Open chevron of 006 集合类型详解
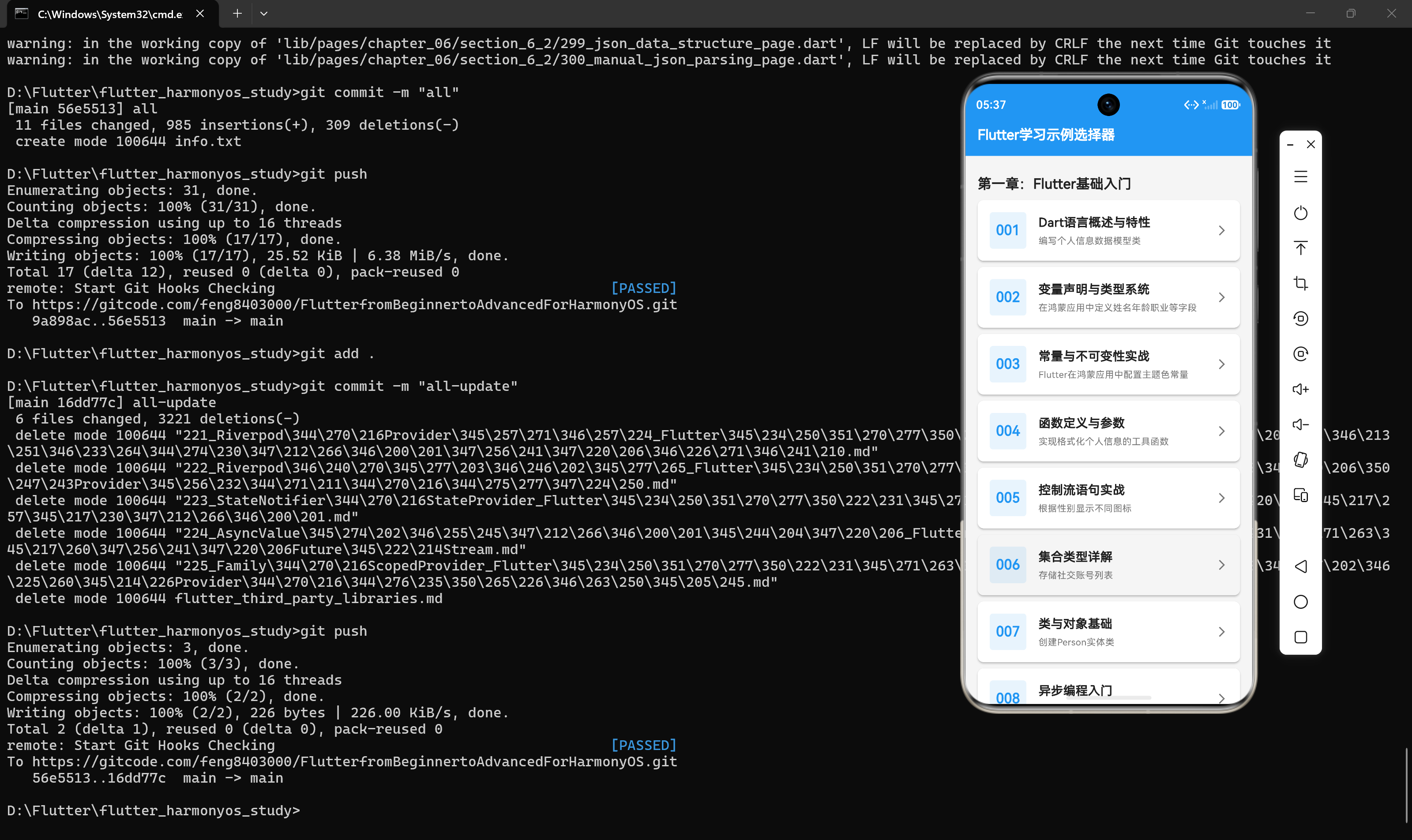Screen dimensions: 1412x840 coord(1222,565)
